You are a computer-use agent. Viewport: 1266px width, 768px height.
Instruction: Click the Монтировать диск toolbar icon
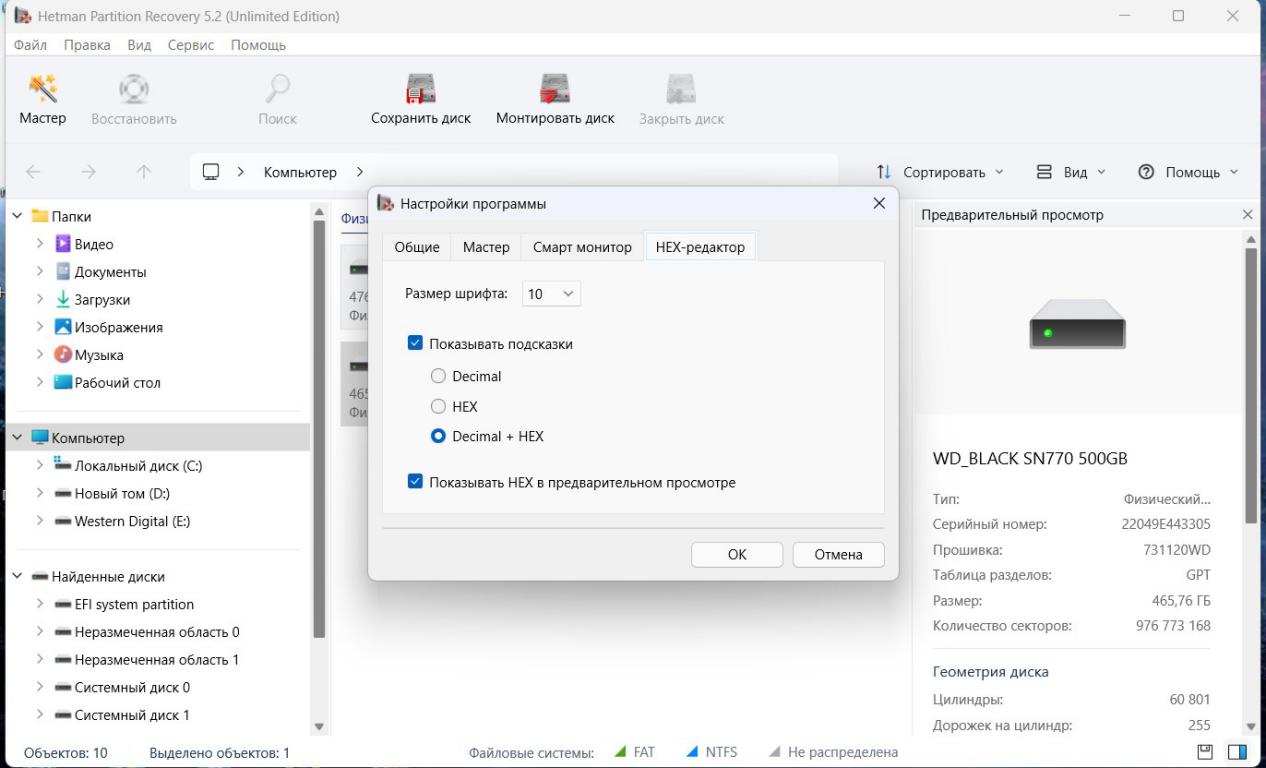point(555,90)
